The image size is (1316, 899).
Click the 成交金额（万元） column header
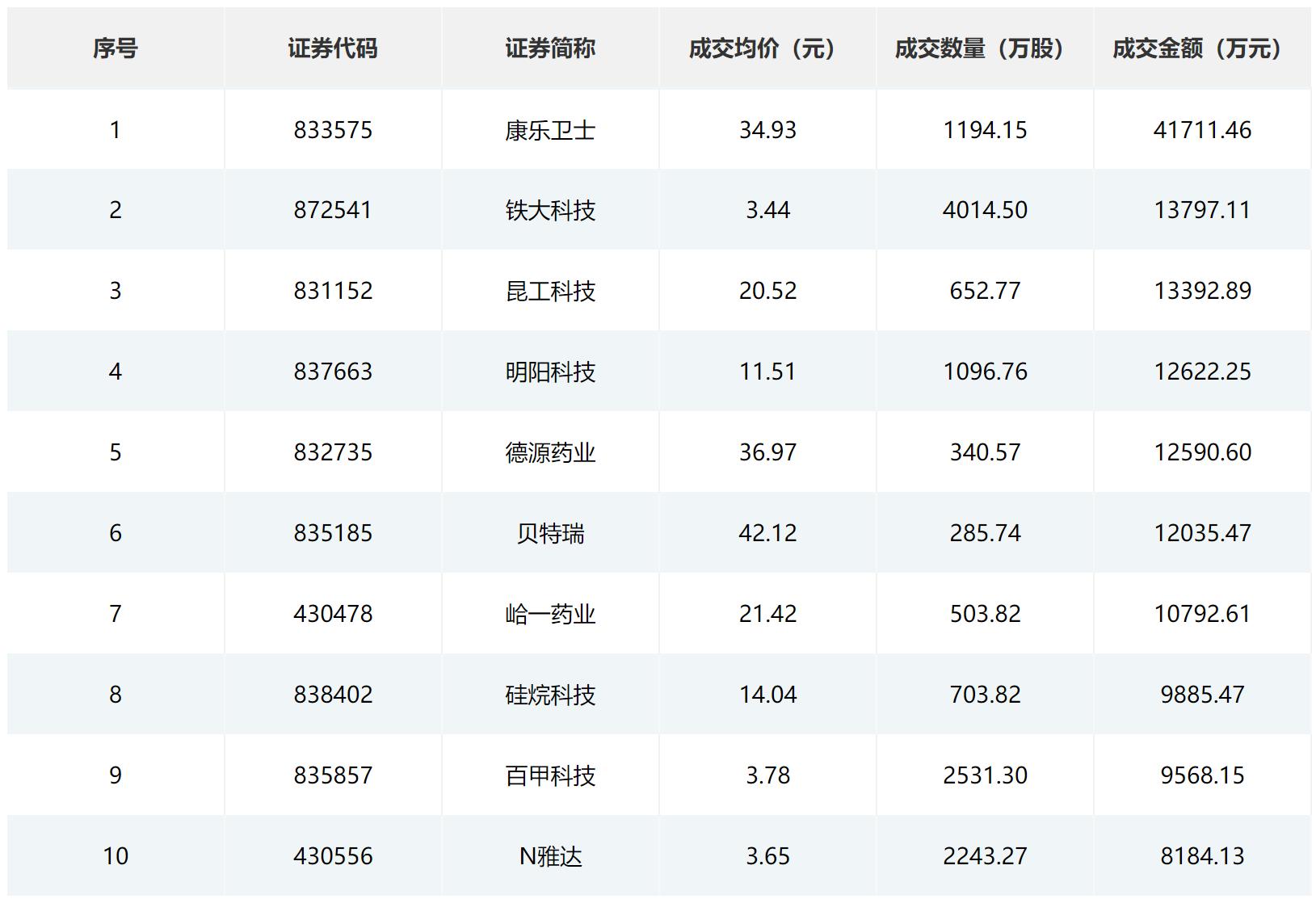click(x=1202, y=48)
